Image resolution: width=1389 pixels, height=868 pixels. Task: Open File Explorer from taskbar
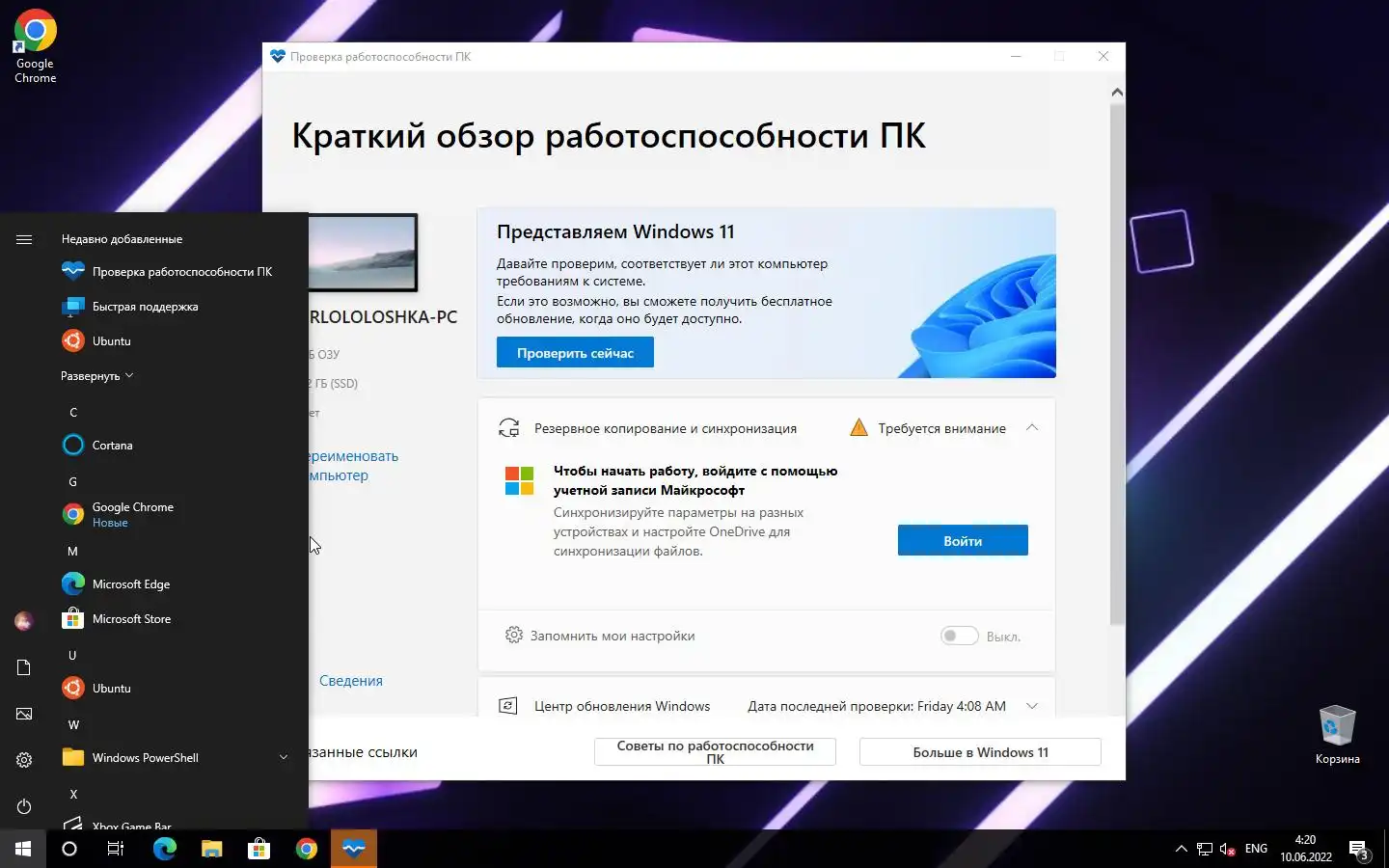[212, 849]
